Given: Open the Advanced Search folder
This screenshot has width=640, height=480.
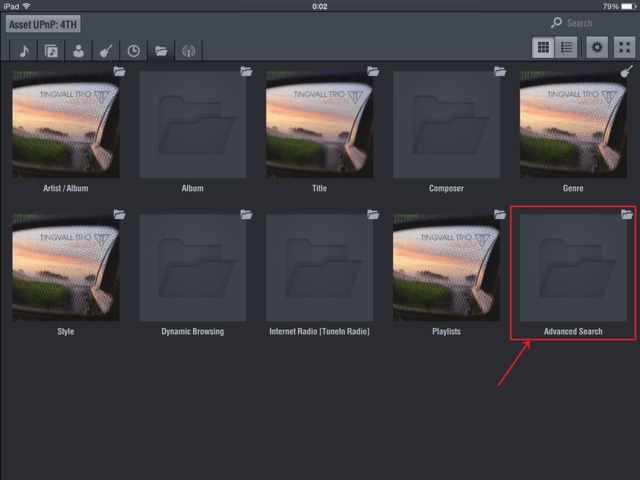Looking at the screenshot, I should (x=573, y=268).
